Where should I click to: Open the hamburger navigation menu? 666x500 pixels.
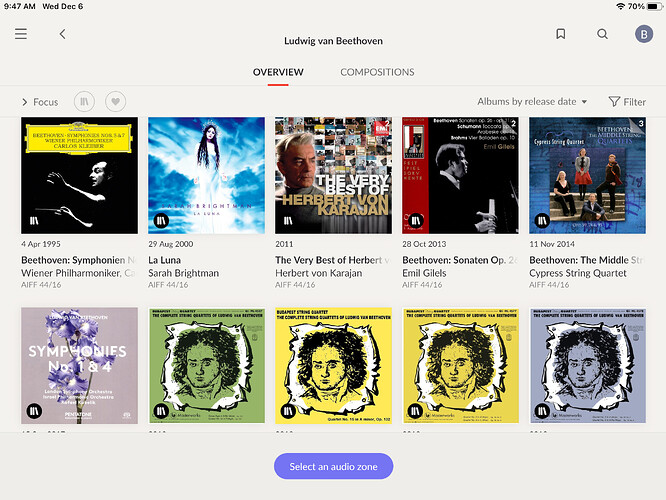(x=21, y=34)
